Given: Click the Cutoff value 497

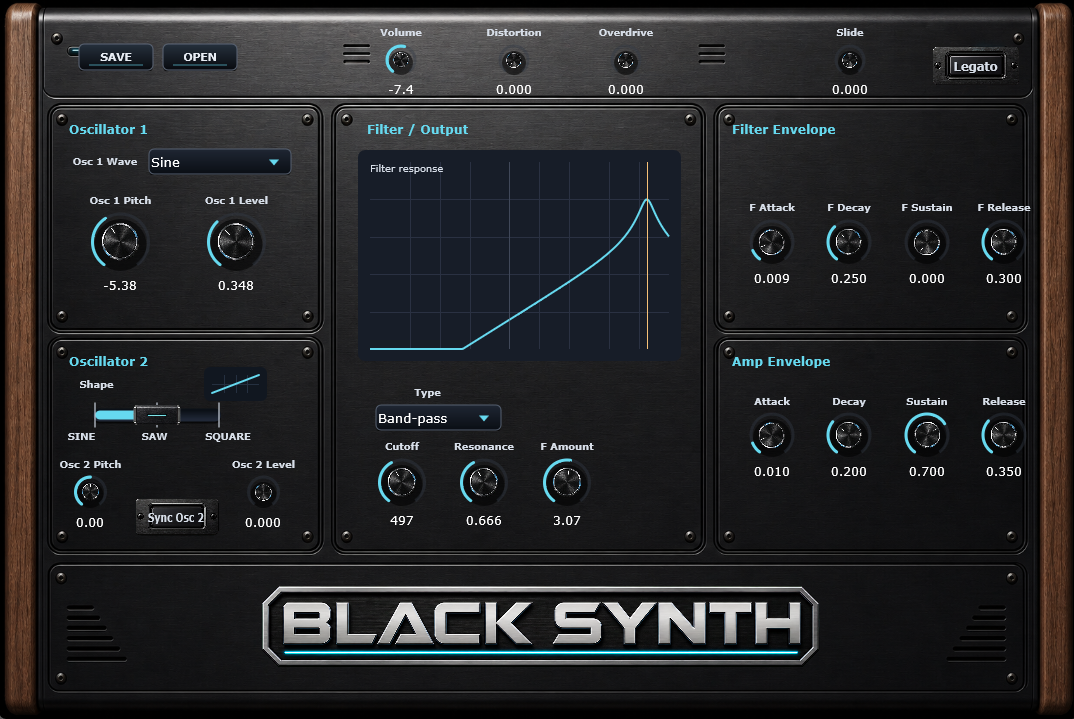Looking at the screenshot, I should (x=401, y=520).
